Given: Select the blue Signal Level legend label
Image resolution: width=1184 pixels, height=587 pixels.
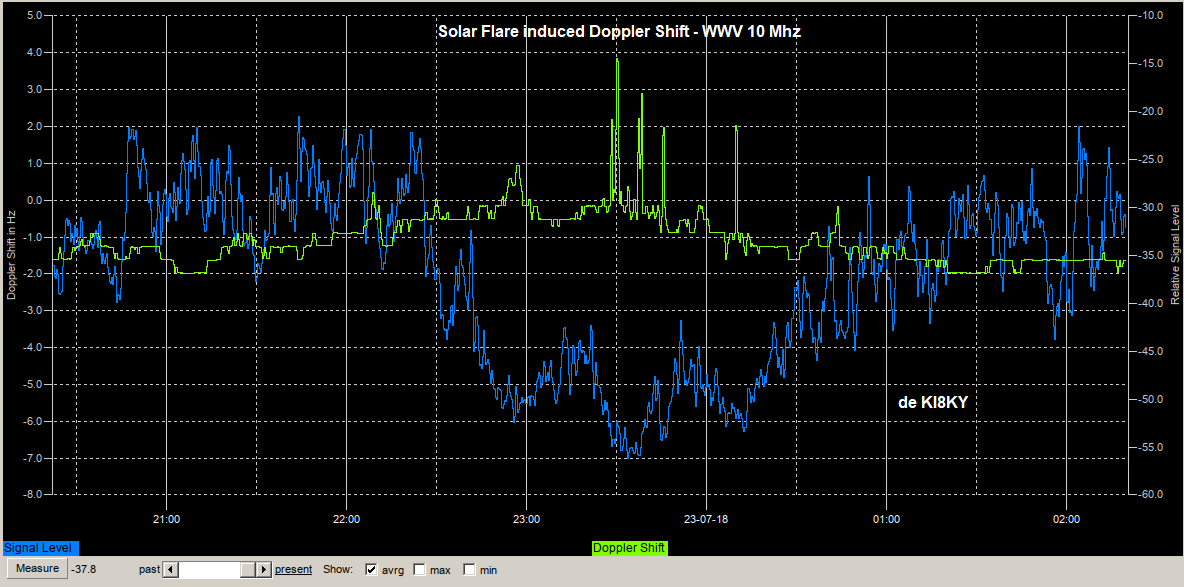Looking at the screenshot, I should pos(40,548).
